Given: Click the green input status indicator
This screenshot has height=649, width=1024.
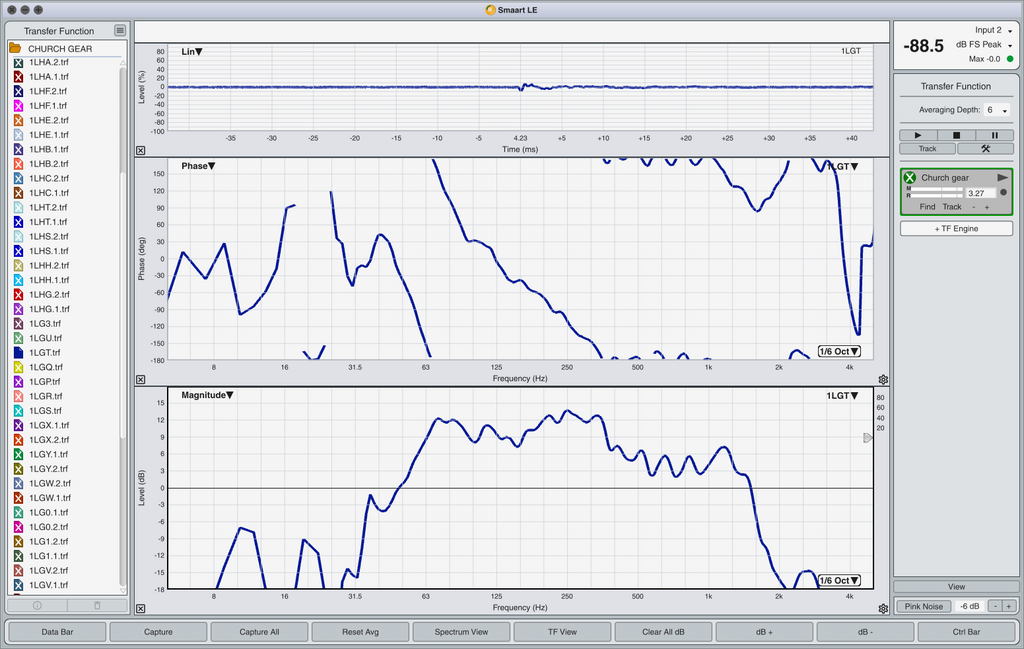Looking at the screenshot, I should click(1010, 59).
